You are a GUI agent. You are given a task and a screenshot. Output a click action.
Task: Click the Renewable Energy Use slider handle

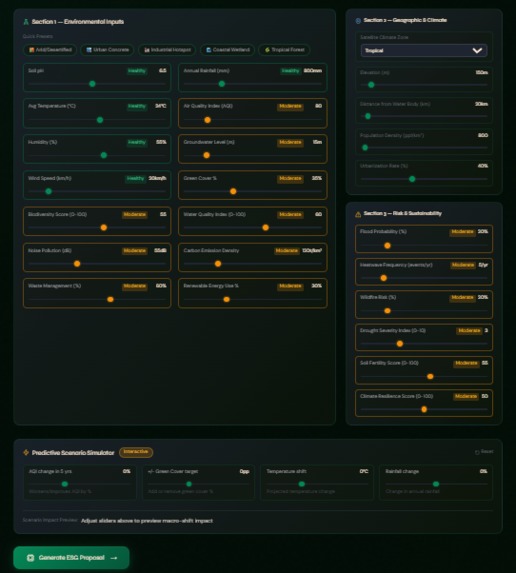coord(227,299)
